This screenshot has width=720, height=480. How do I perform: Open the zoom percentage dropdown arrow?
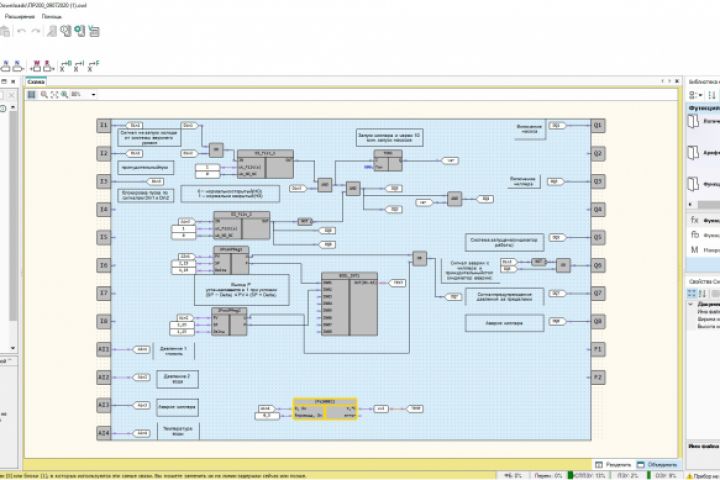(x=93, y=95)
